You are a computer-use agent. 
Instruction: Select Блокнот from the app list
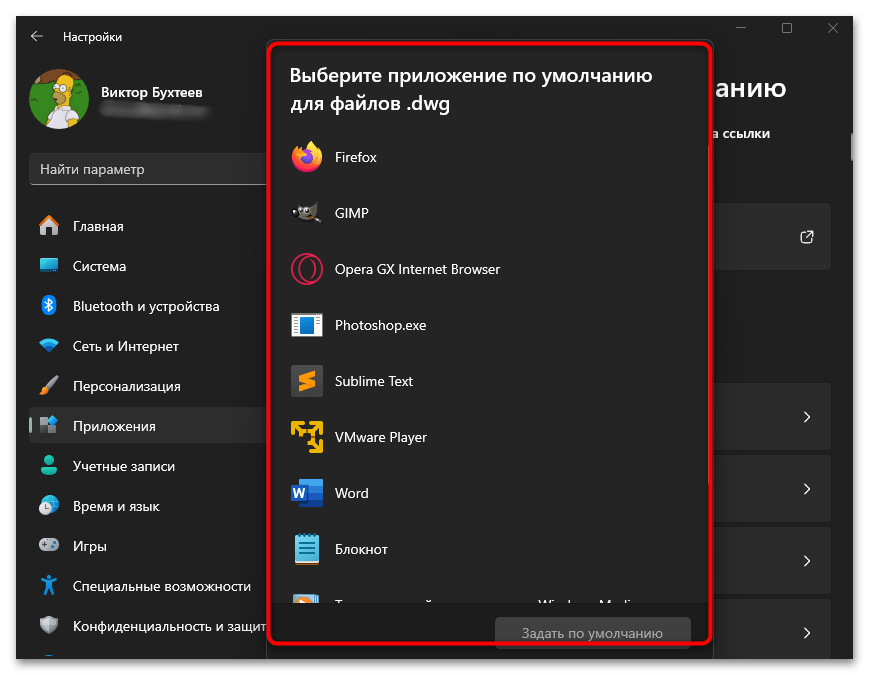(x=489, y=549)
